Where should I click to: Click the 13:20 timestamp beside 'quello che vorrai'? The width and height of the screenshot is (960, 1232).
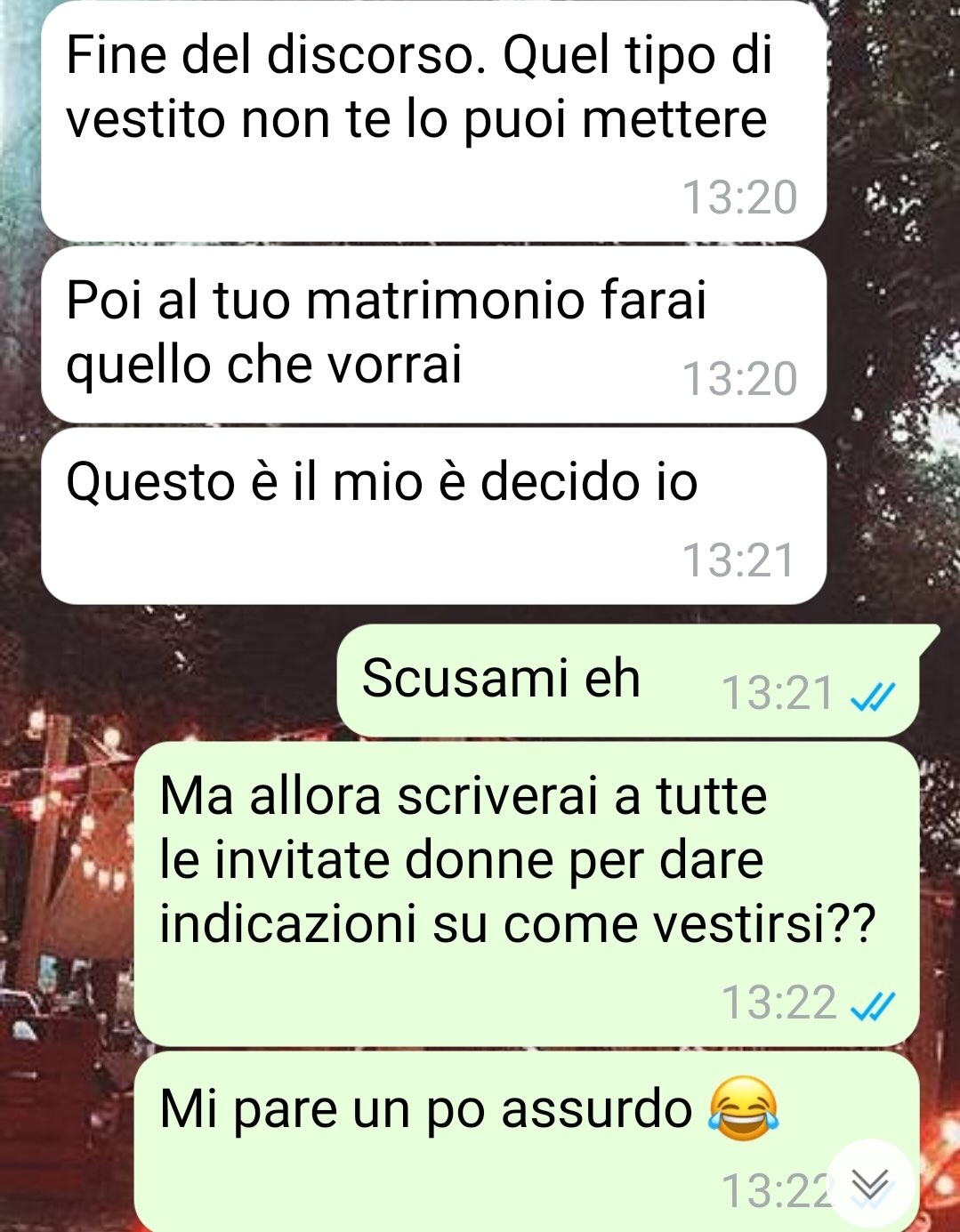[739, 379]
